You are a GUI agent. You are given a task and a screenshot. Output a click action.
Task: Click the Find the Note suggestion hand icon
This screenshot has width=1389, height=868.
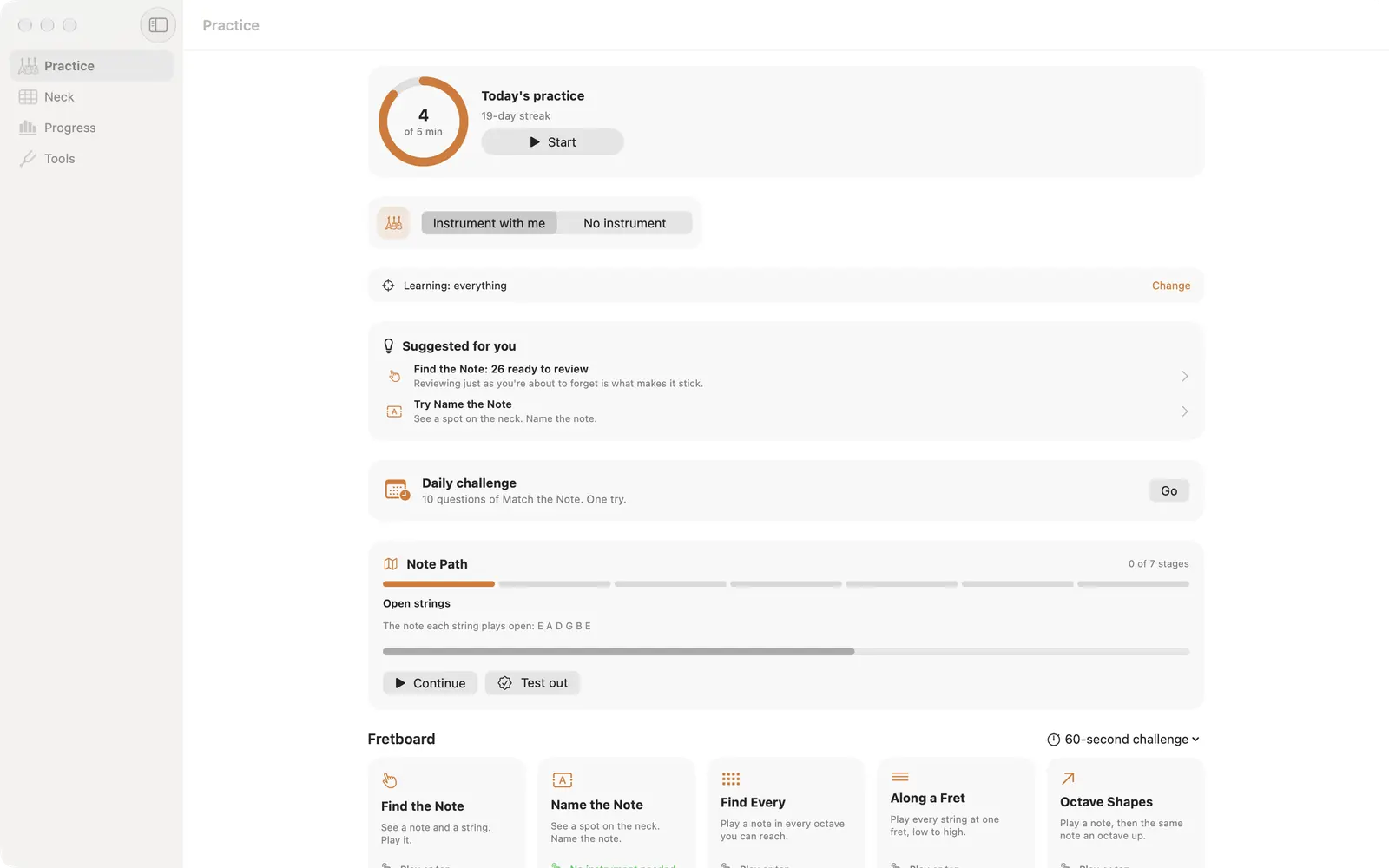[394, 376]
